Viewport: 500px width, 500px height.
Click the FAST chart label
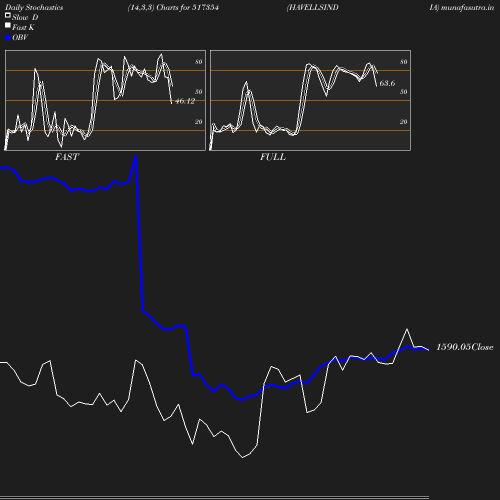(x=67, y=157)
